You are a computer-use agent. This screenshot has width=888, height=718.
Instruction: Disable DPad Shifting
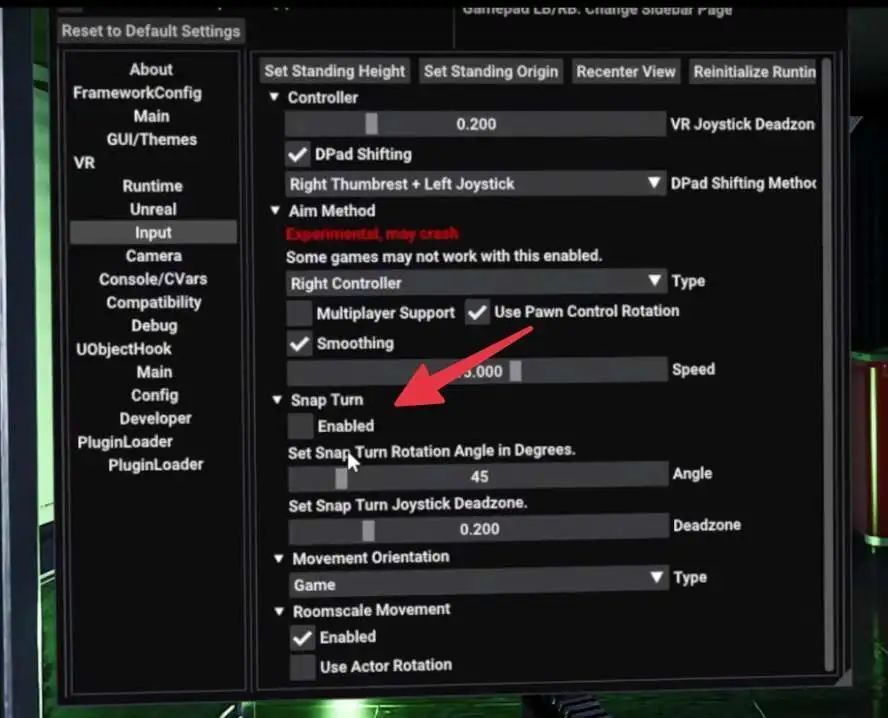297,154
